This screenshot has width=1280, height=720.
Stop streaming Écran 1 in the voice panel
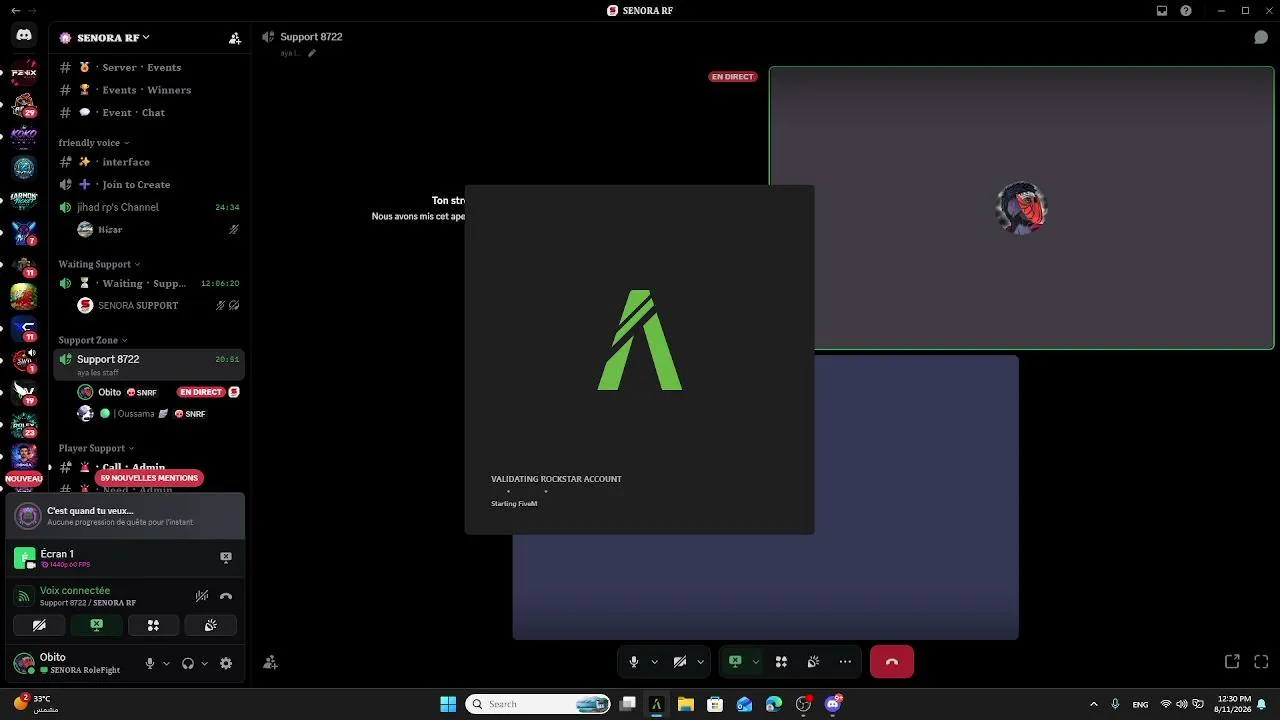click(x=226, y=557)
